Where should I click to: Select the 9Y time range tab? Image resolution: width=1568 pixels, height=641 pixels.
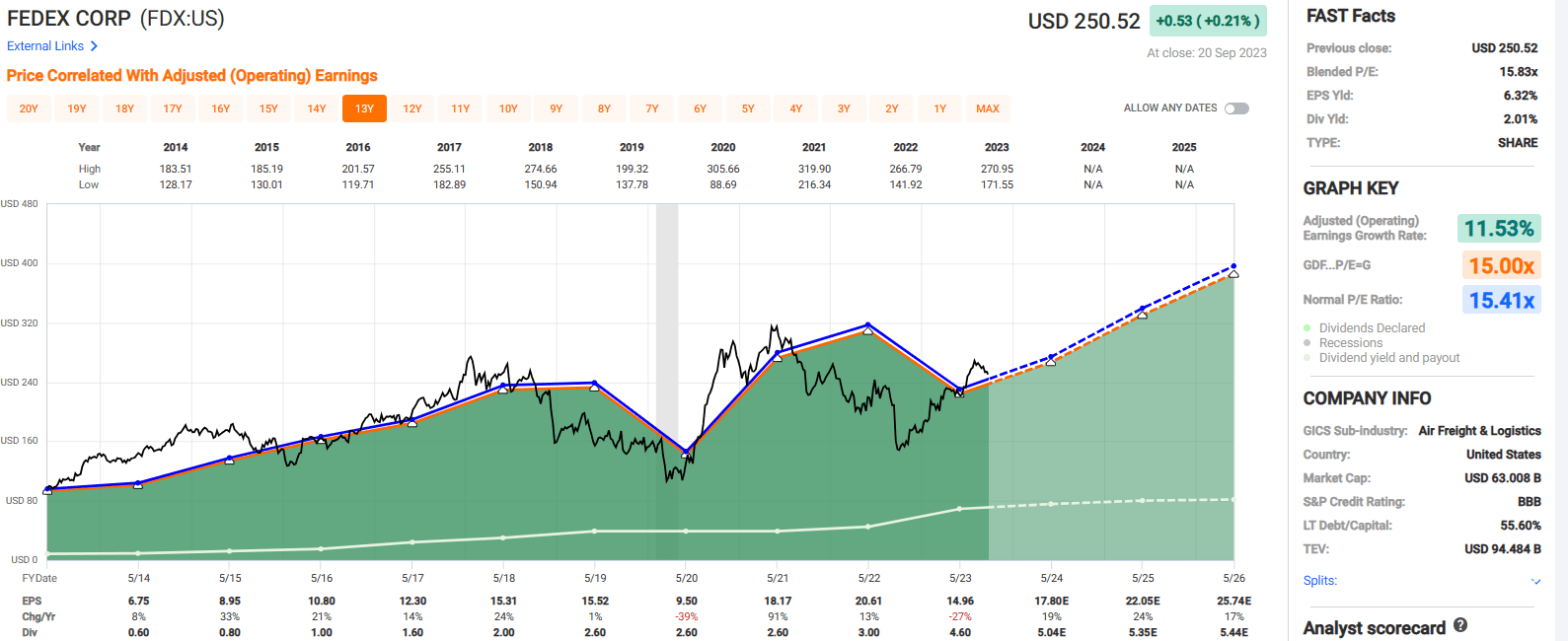coord(557,108)
